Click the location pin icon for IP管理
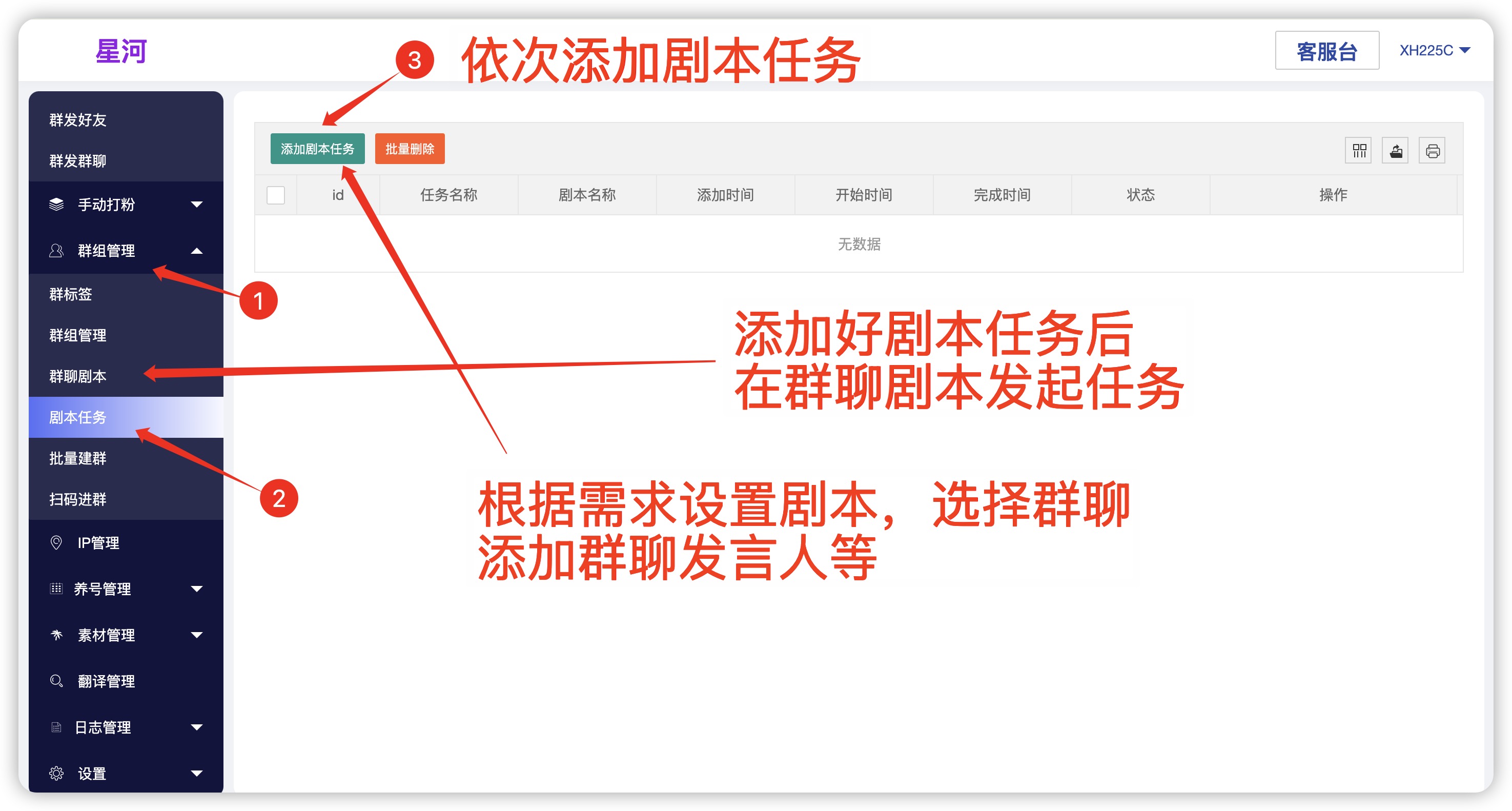Screen dimensions: 1512x811 (56, 542)
